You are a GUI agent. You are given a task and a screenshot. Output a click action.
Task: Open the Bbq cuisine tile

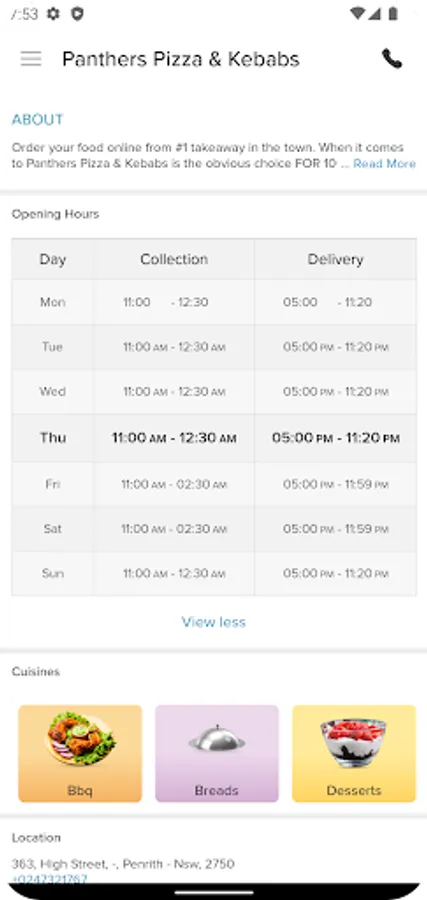(x=80, y=753)
